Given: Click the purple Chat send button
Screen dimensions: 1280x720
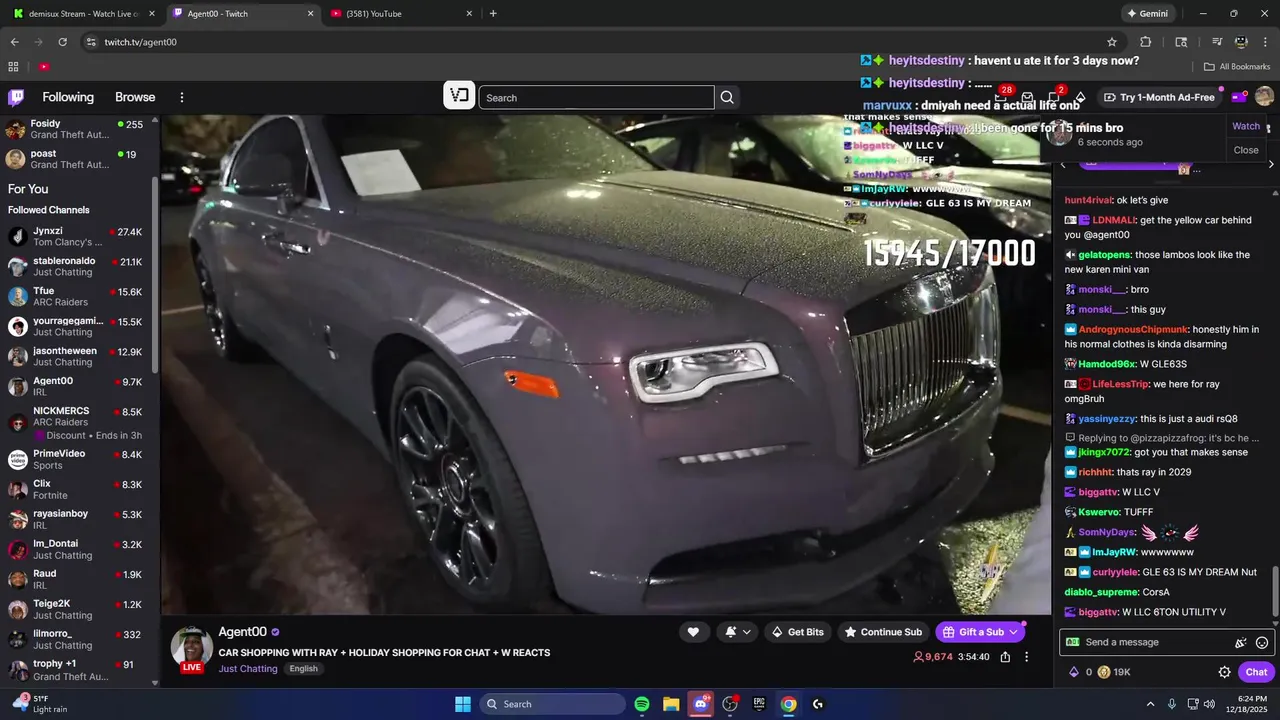Looking at the screenshot, I should (x=1256, y=672).
